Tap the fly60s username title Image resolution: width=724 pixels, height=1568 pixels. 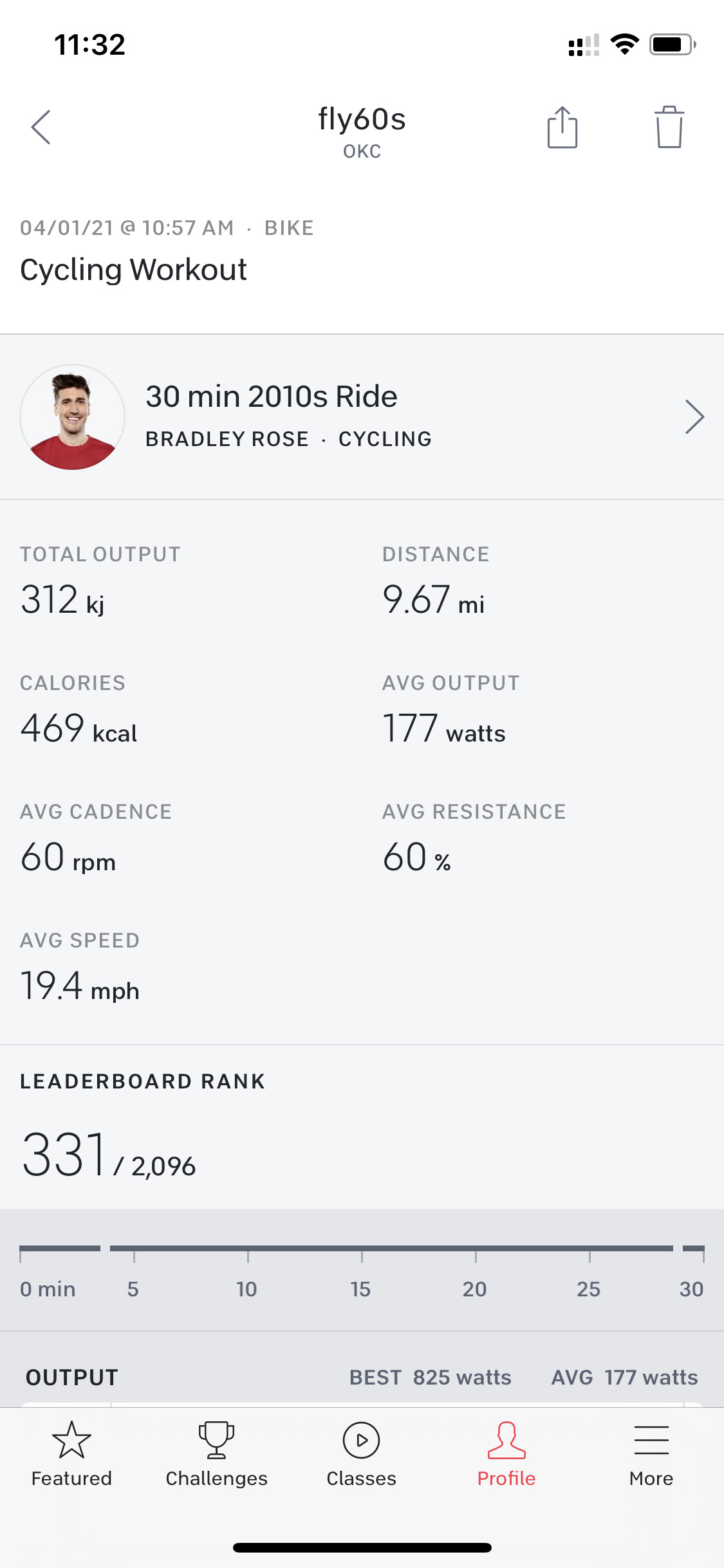[x=362, y=120]
